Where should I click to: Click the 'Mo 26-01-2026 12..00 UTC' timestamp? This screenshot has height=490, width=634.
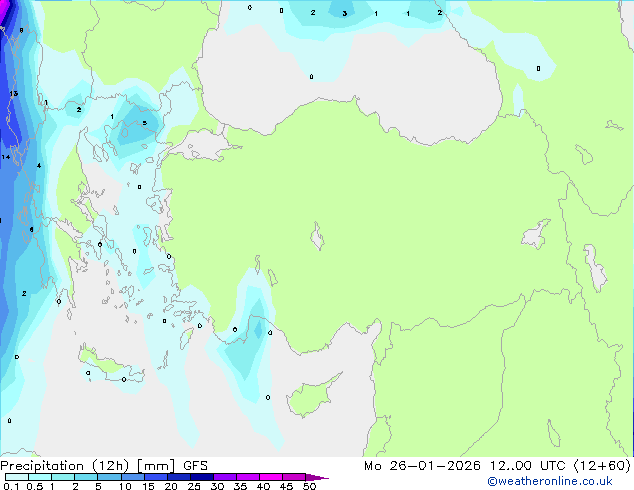pyautogui.click(x=464, y=466)
